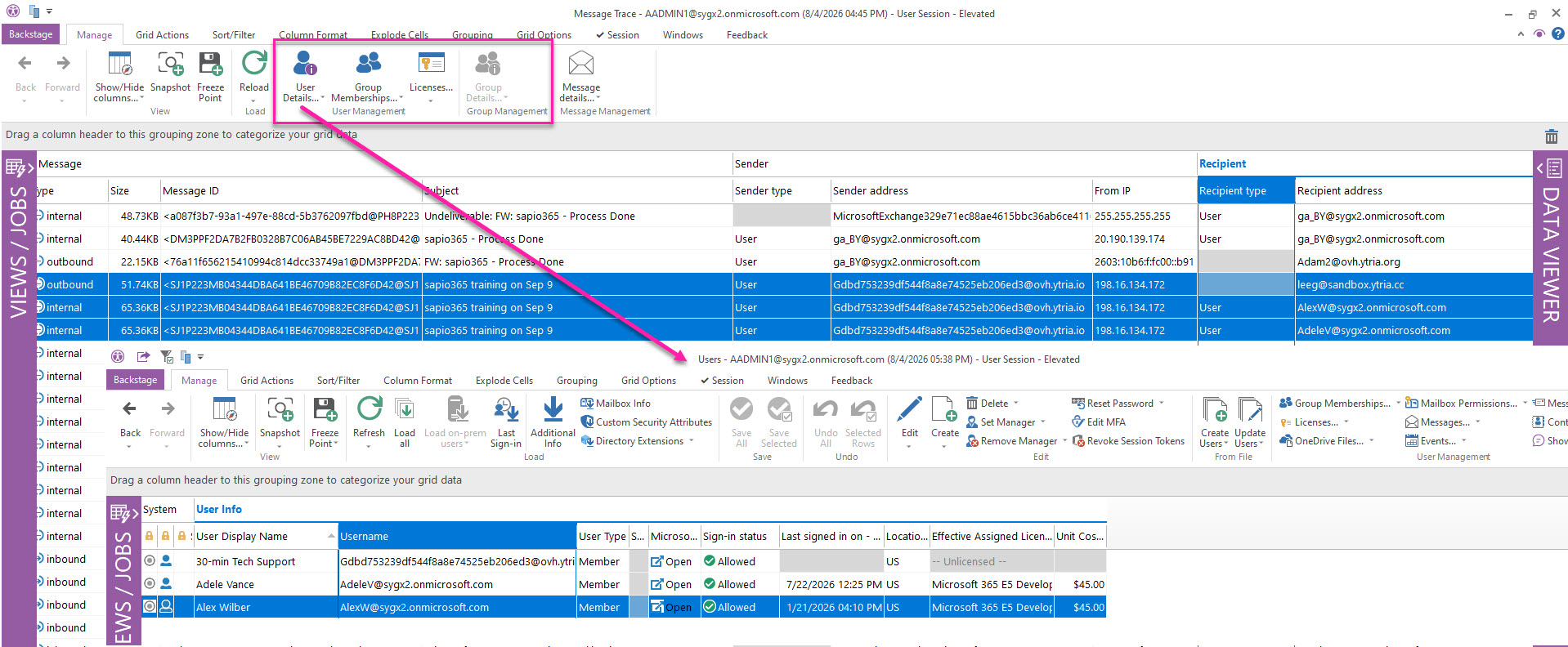1568x647 pixels.
Task: Select cell AdeleV@sygx2.onmicrosoft.com in Users grid
Action: [x=457, y=584]
